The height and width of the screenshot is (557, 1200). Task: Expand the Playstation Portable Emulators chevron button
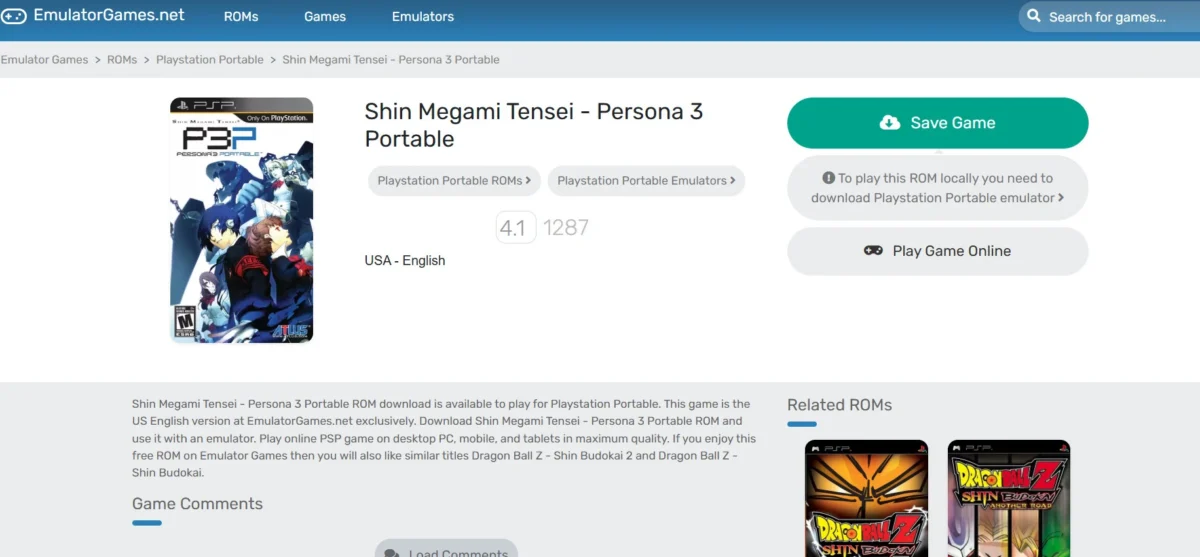646,181
